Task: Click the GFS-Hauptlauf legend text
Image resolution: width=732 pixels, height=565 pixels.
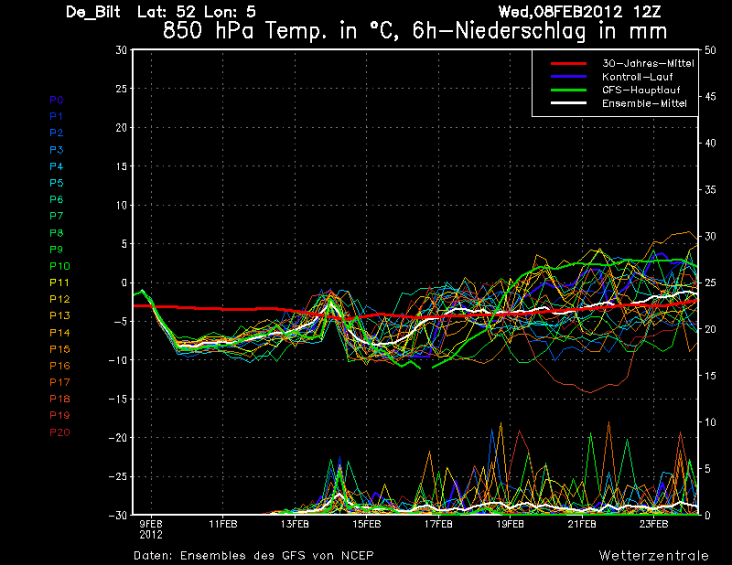Action: click(641, 90)
